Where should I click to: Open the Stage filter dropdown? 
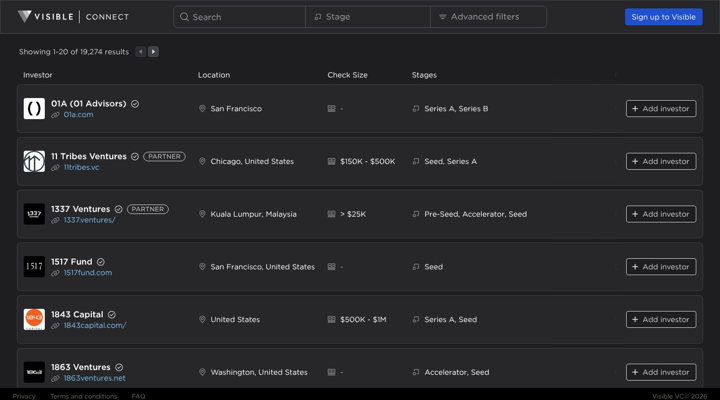[367, 17]
